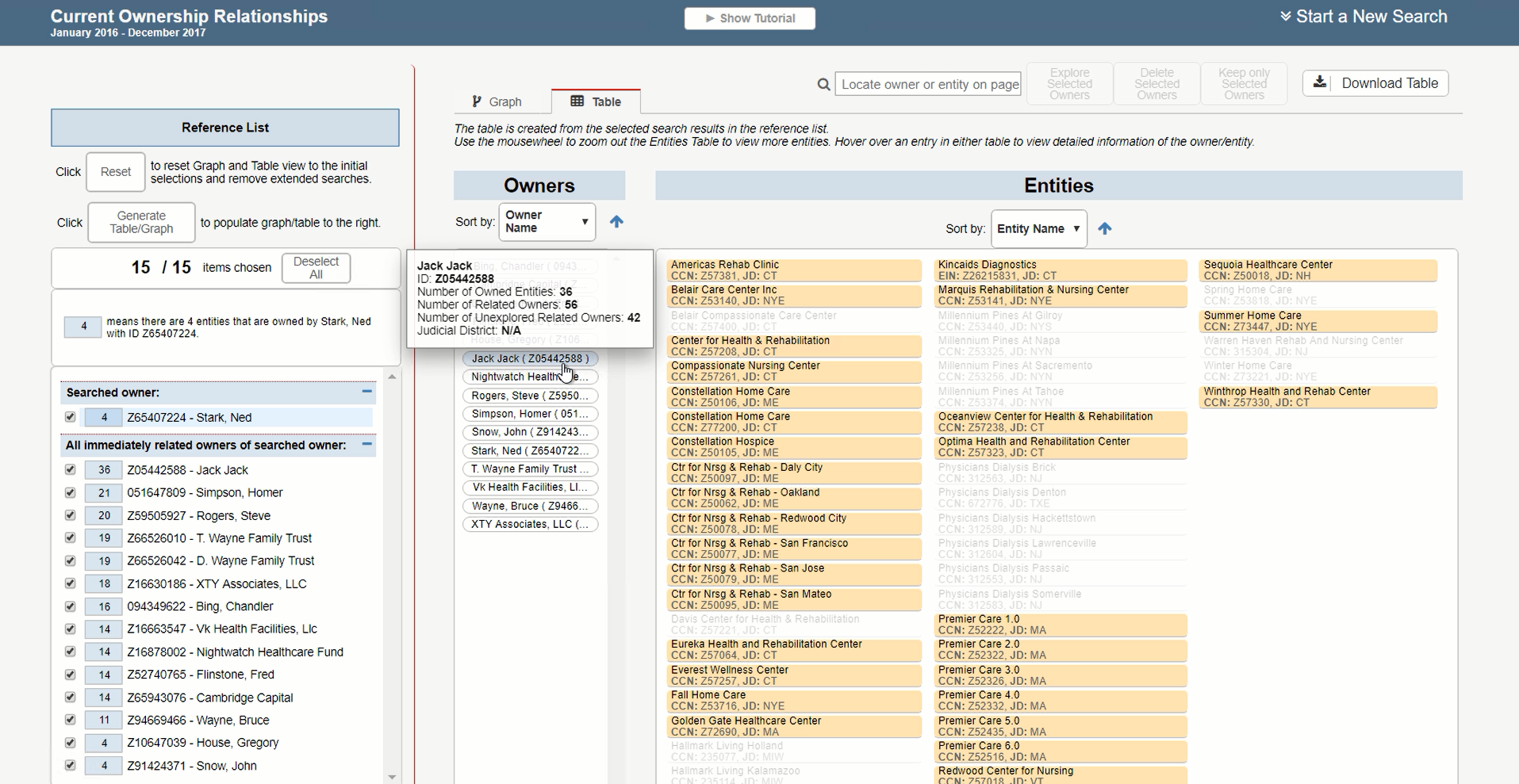Click Winthrop Health and Rehab Center entity
The height and width of the screenshot is (784, 1519).
tap(1318, 397)
